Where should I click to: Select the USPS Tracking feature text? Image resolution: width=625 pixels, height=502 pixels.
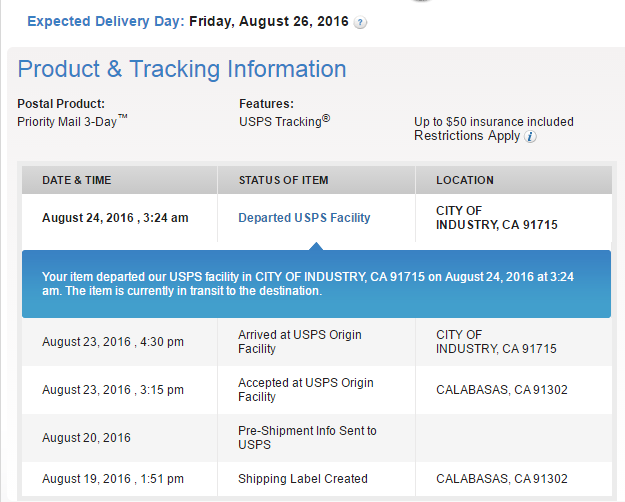pyautogui.click(x=284, y=121)
